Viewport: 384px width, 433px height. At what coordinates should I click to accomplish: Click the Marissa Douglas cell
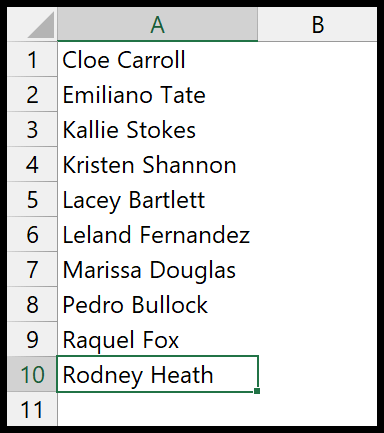pyautogui.click(x=157, y=270)
